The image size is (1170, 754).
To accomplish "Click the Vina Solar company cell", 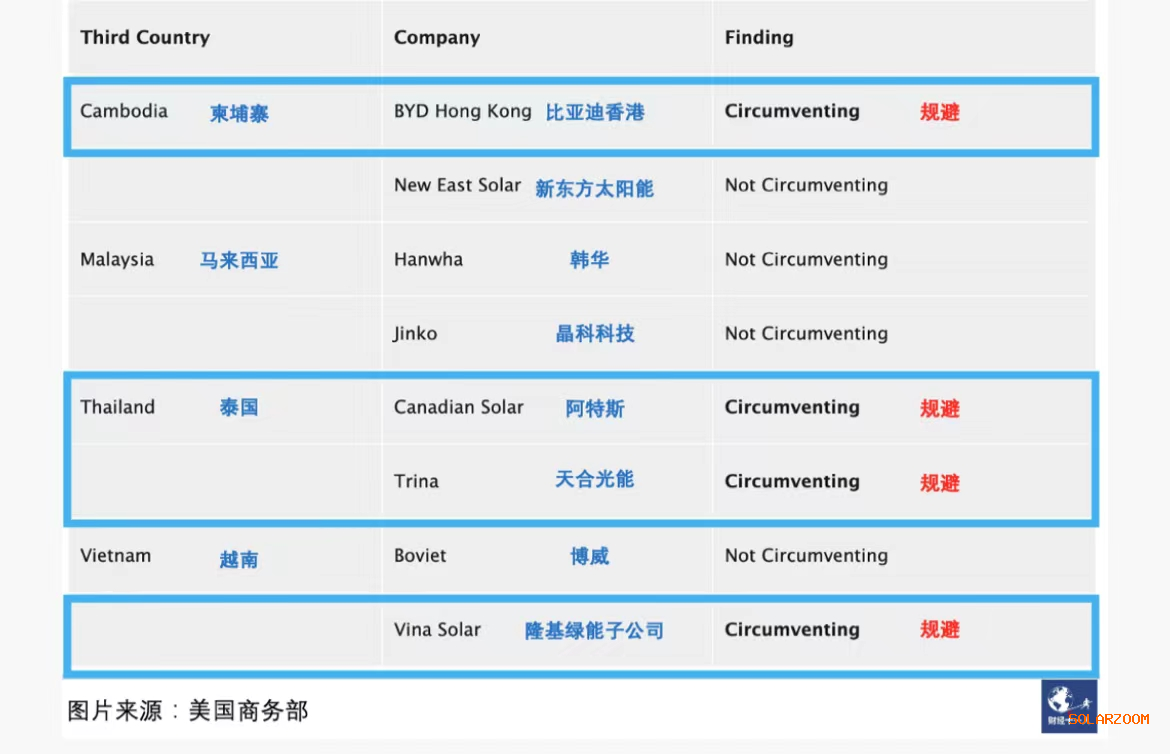I will point(437,630).
